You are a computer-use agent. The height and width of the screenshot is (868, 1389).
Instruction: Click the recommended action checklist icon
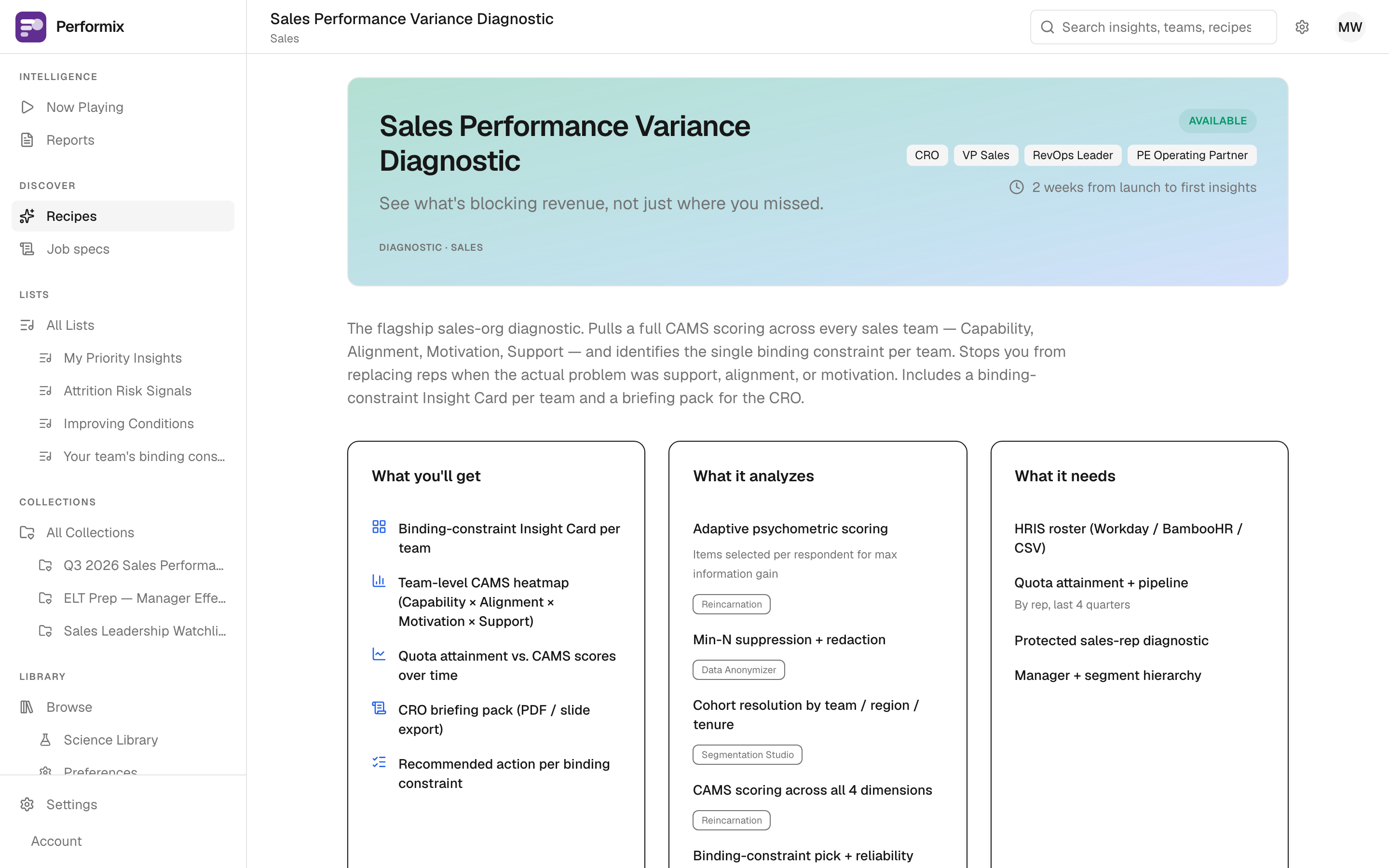[379, 762]
